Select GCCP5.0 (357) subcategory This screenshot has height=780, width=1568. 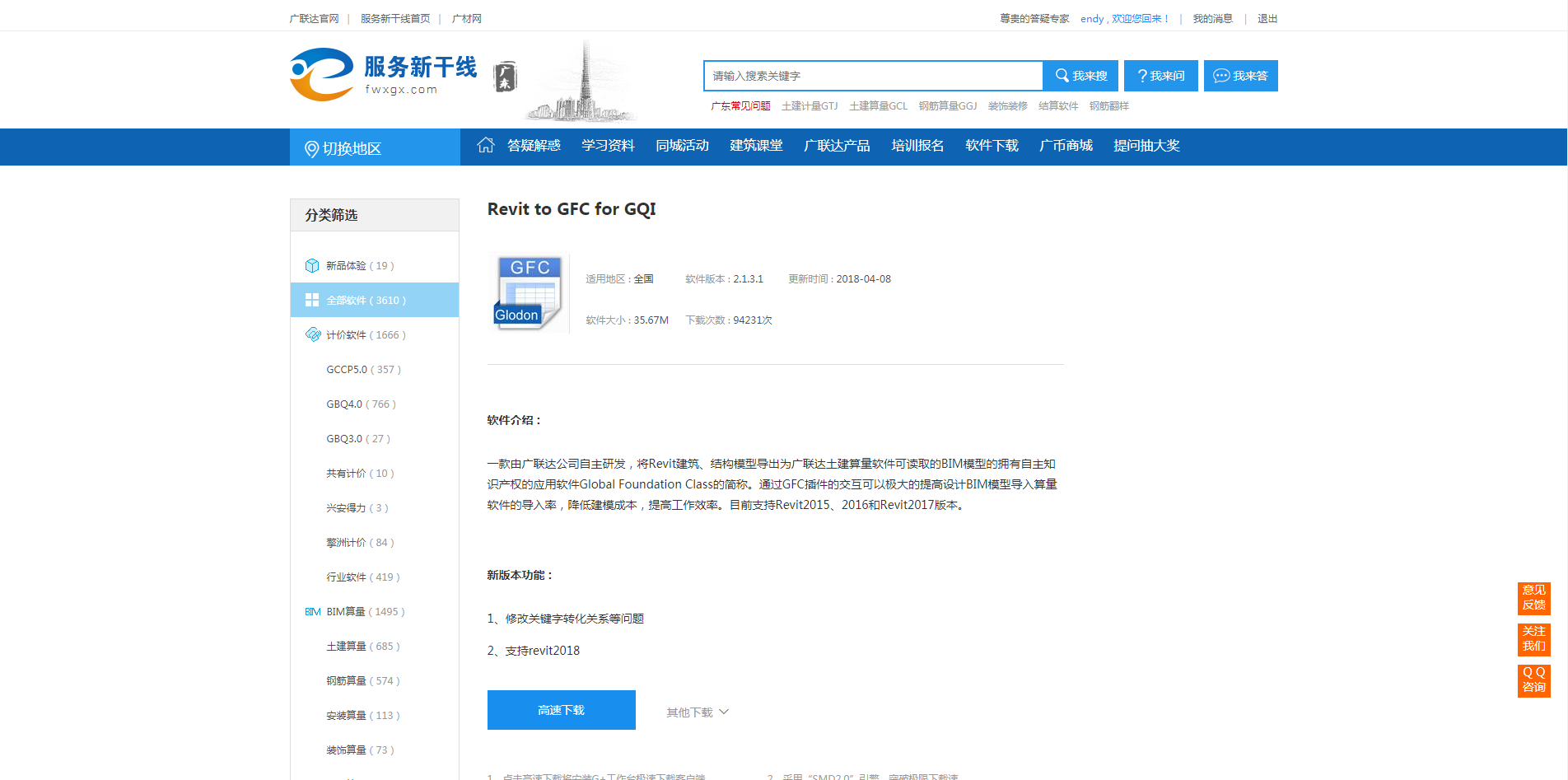375,370
